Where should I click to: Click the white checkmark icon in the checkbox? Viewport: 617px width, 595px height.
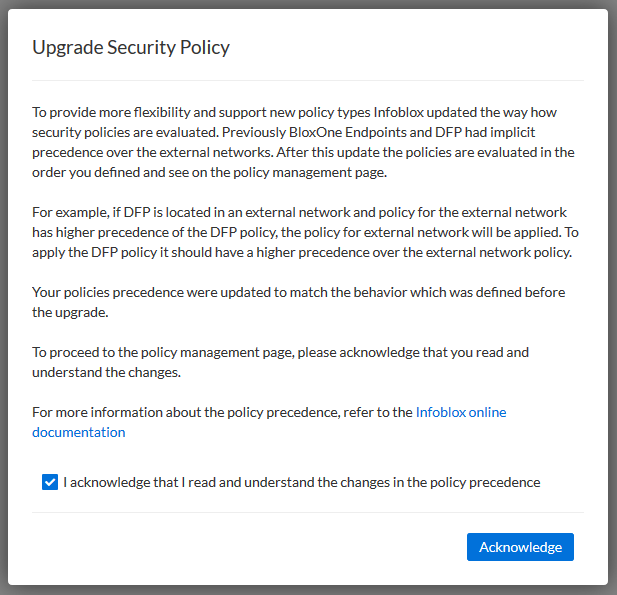50,482
